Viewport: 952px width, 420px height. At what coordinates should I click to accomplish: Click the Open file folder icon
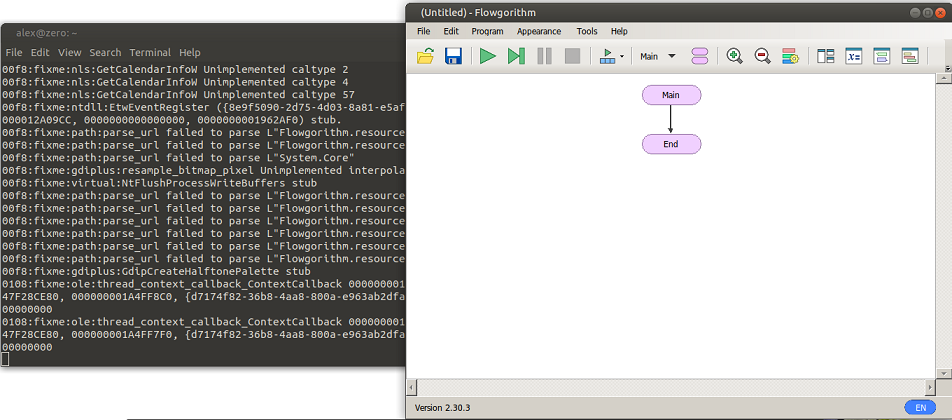pos(426,56)
